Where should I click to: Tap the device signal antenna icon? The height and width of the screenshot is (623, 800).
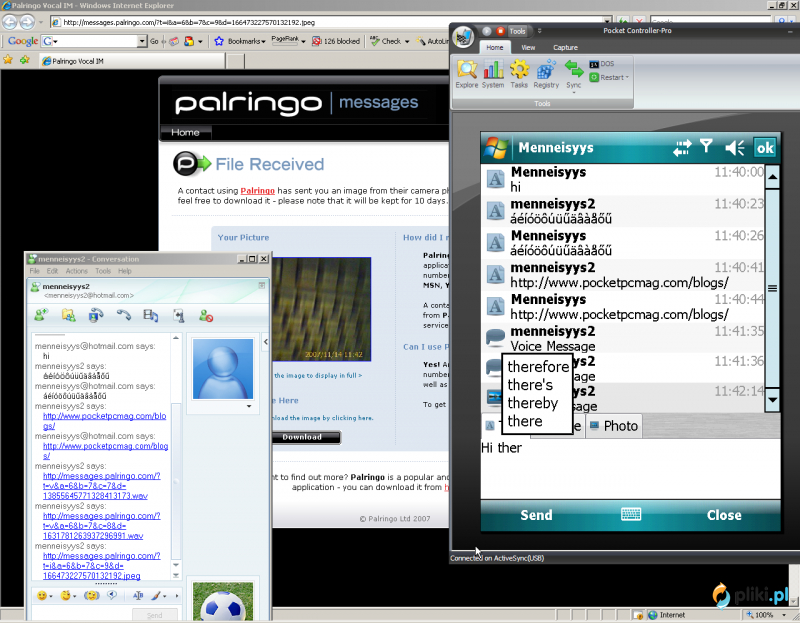coord(706,147)
